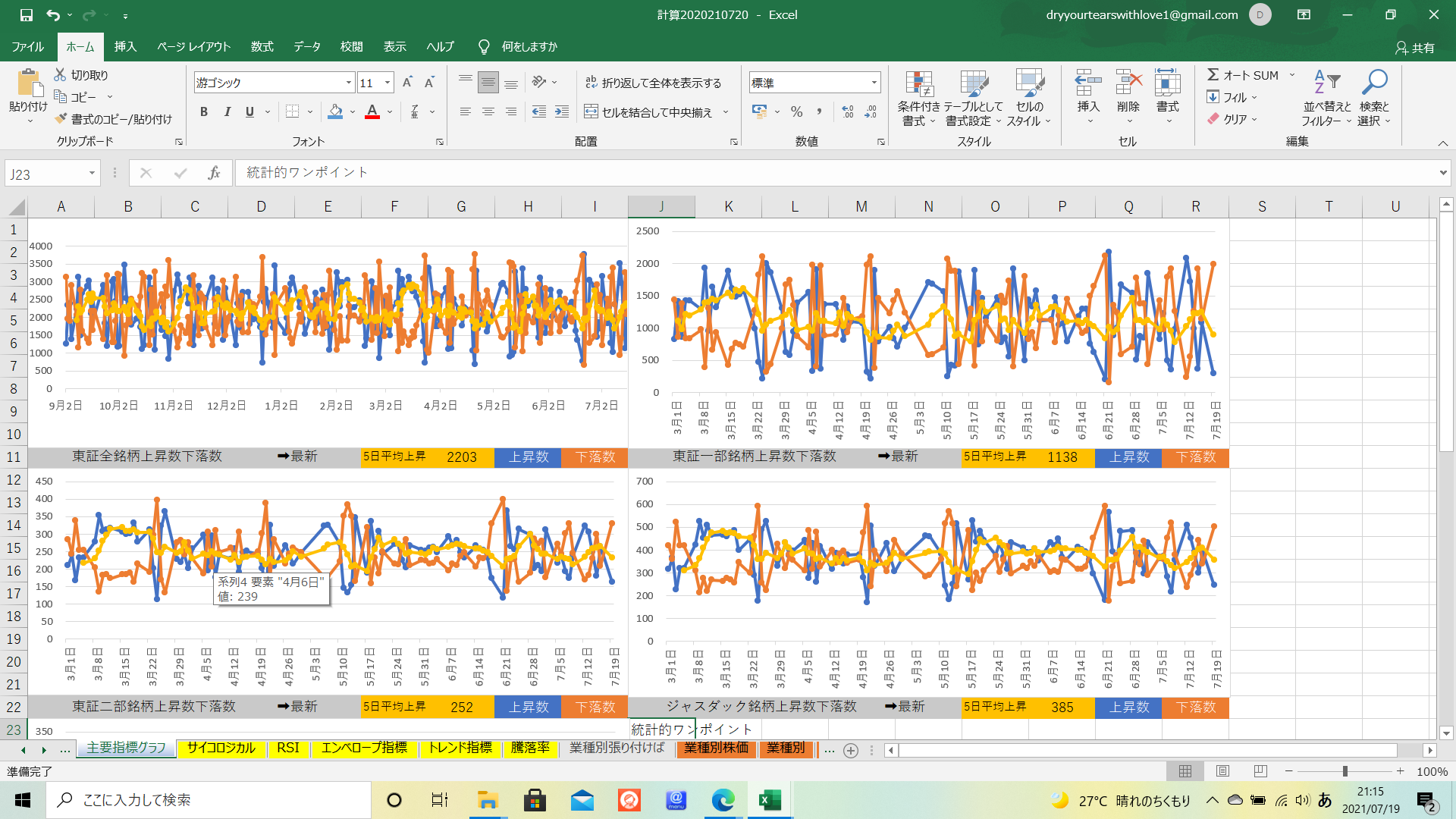Toggle bold formatting
Viewport: 1456px width, 819px height.
[203, 112]
